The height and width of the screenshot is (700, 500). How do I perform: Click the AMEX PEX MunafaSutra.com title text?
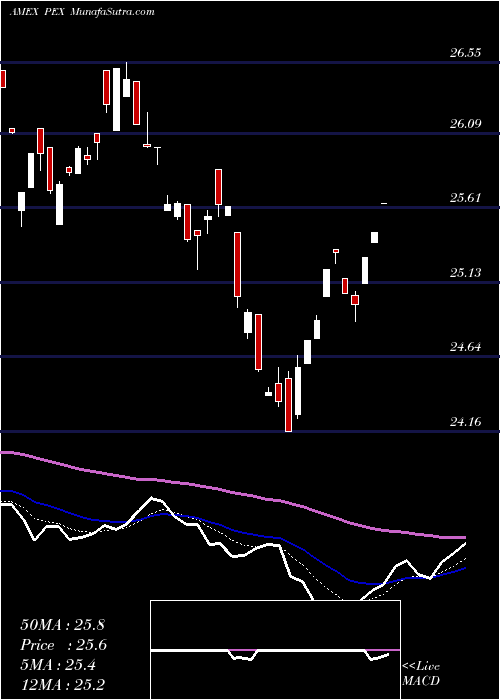coord(82,12)
